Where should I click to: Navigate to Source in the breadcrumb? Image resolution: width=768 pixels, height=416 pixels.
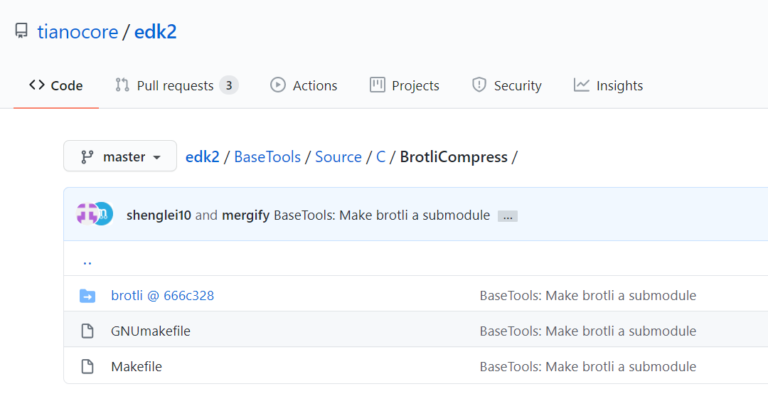pyautogui.click(x=338, y=157)
